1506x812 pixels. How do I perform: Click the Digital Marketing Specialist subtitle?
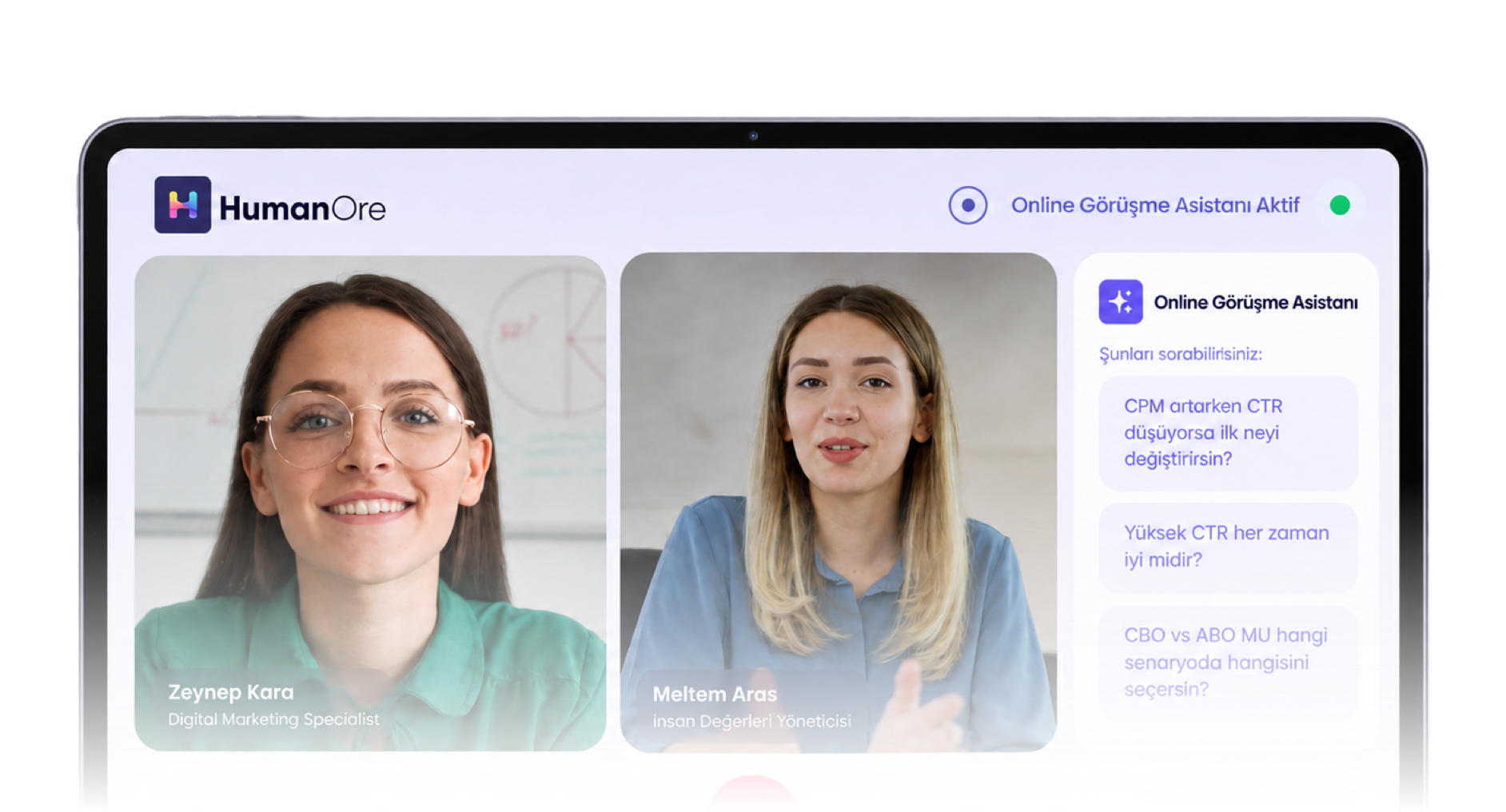click(273, 719)
